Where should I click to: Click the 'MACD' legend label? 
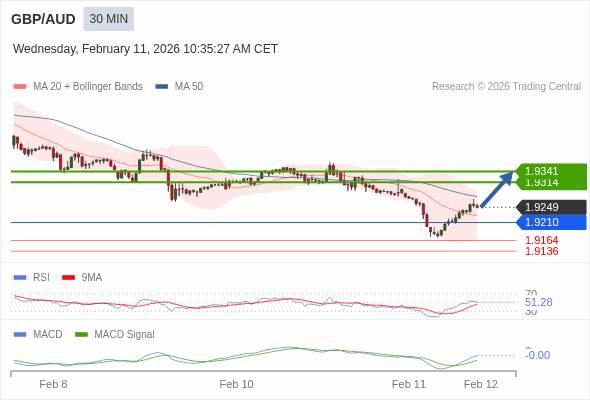pyautogui.click(x=48, y=334)
